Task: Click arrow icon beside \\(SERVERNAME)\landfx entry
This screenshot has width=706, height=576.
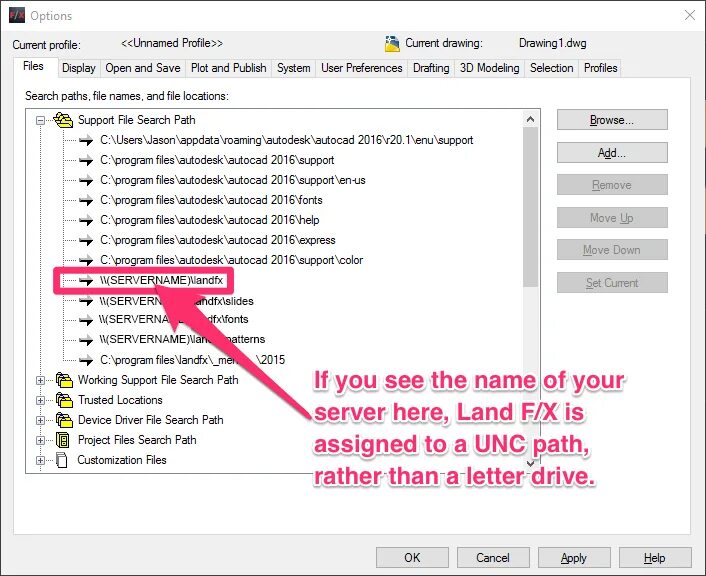Action: coord(86,281)
